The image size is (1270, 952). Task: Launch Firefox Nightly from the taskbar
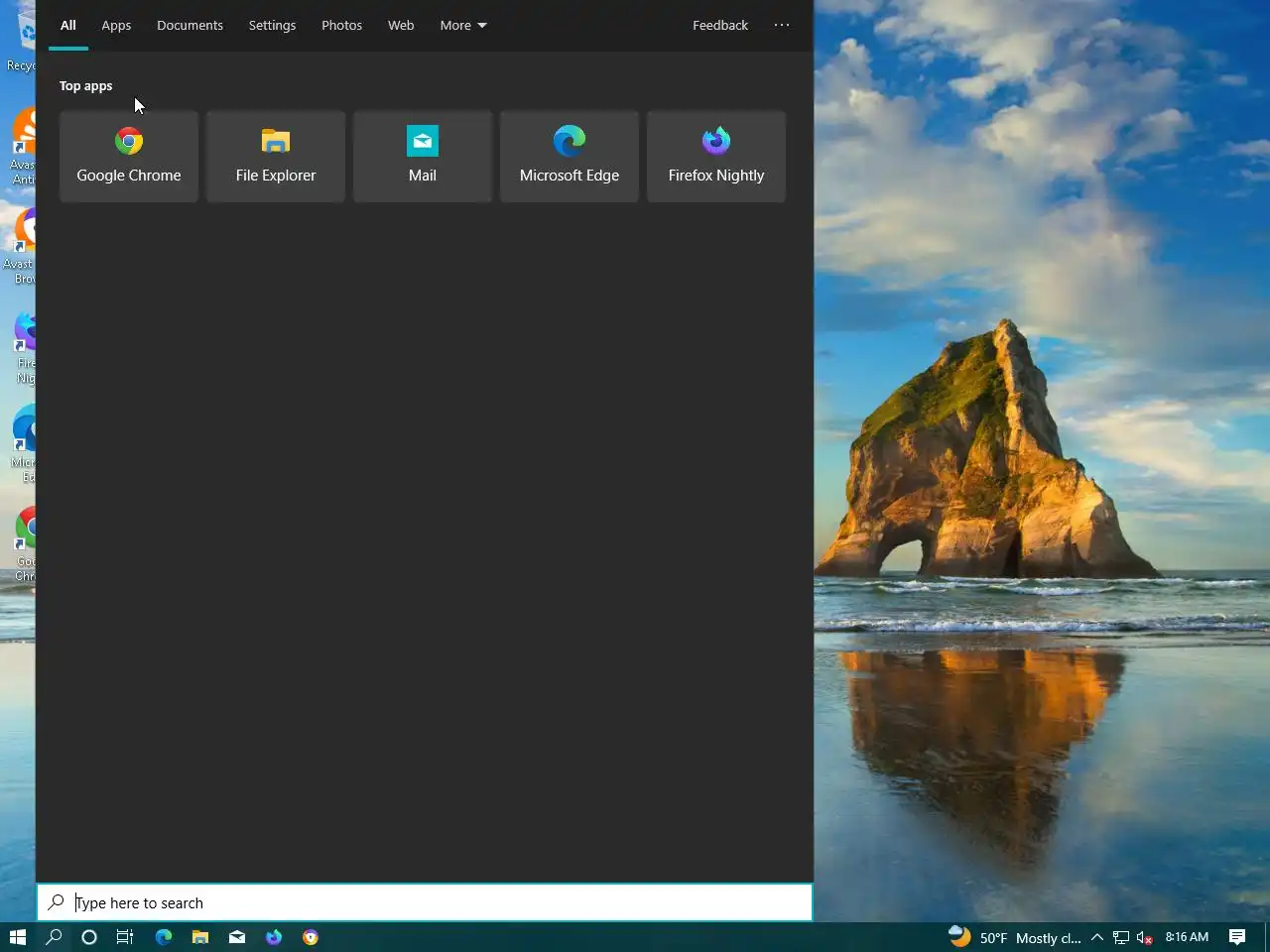(274, 937)
